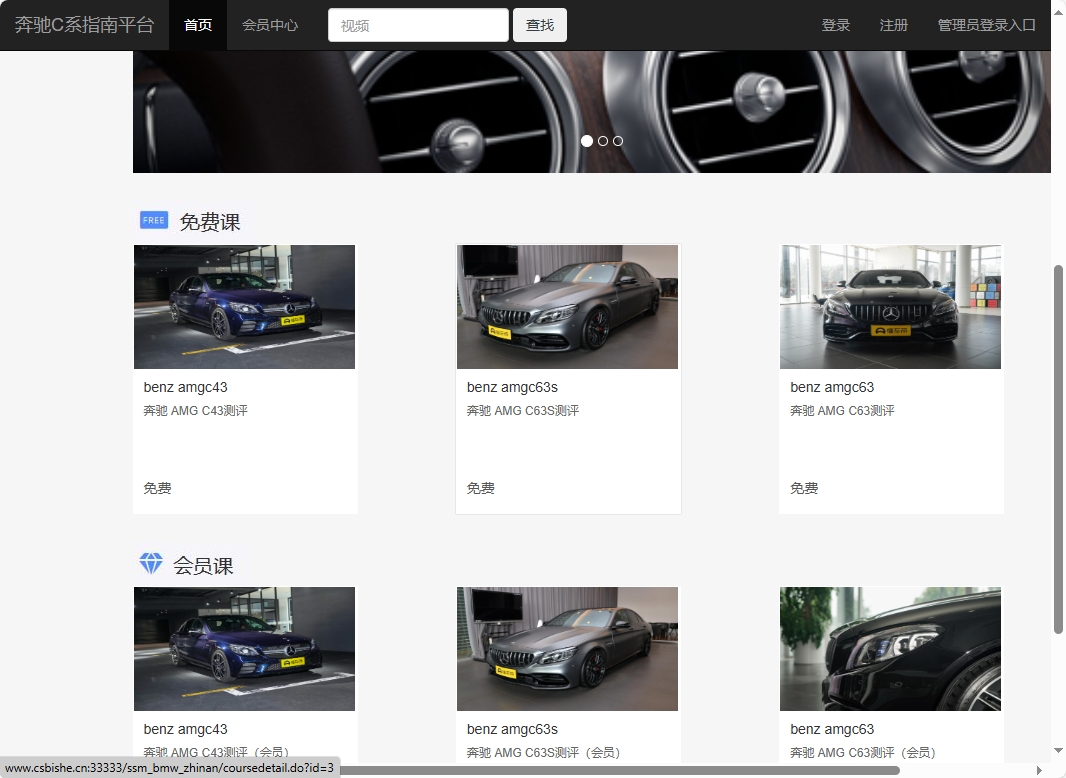Screen dimensions: 1066x778
Task: Focus the 视频 search input field
Action: pyautogui.click(x=418, y=25)
